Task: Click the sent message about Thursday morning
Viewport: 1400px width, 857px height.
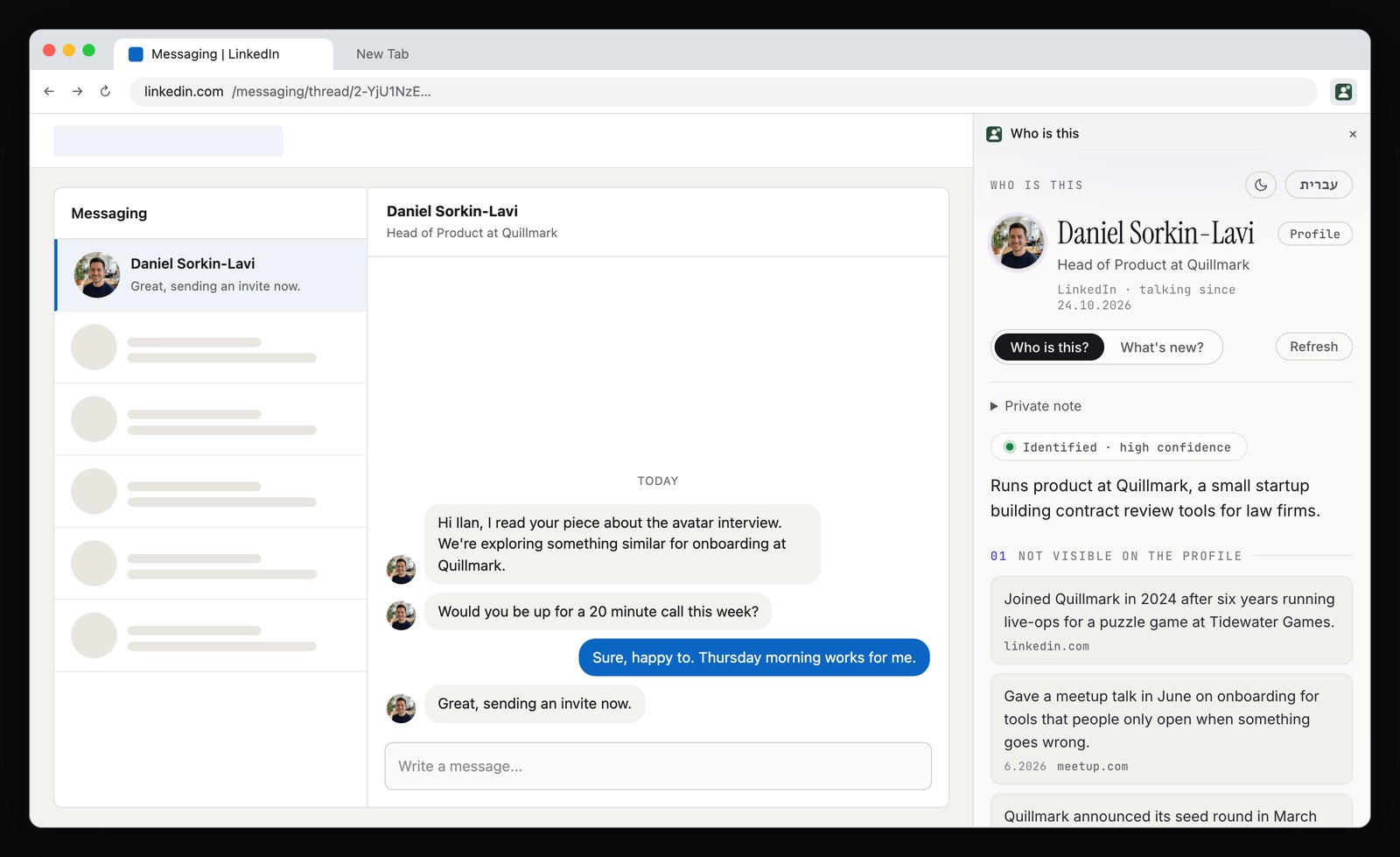Action: pos(753,657)
